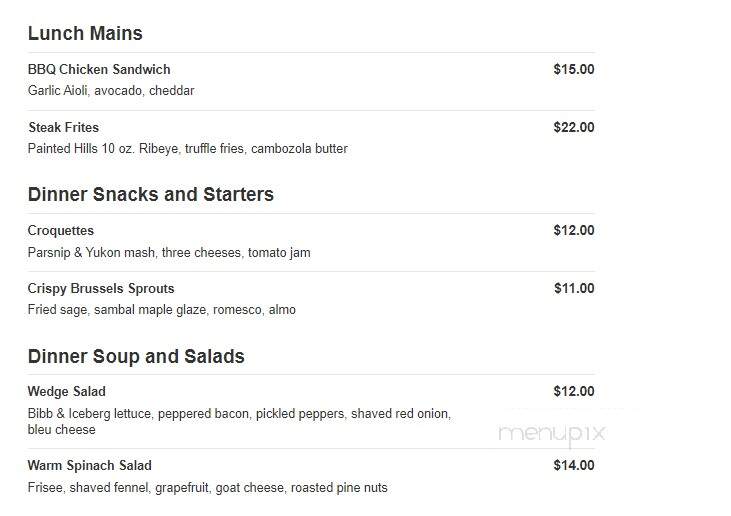This screenshot has height=516, width=731.
Task: Click the Painted Hills Ribeye description
Action: pos(187,149)
